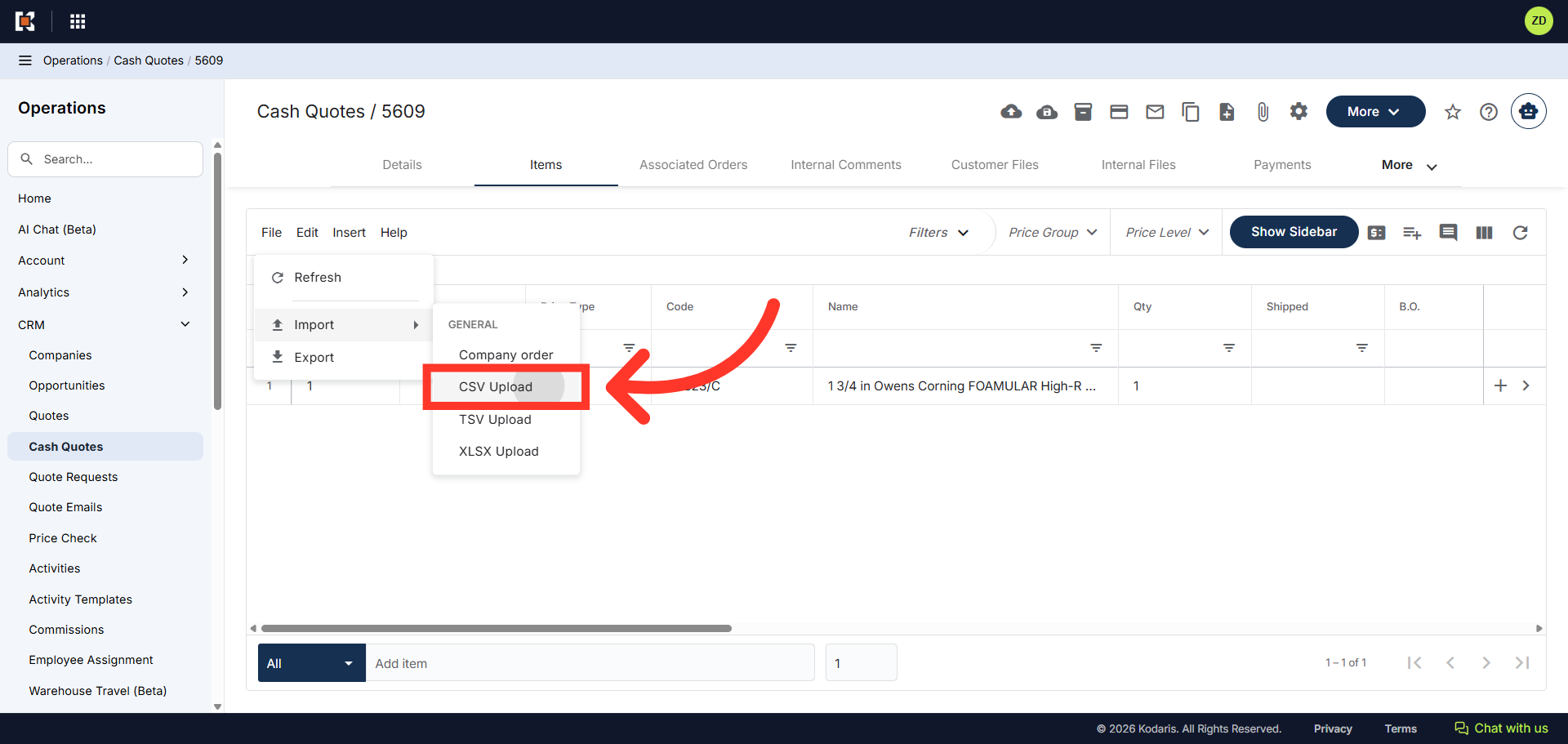Go to the next results page
Image resolution: width=1568 pixels, height=744 pixels.
pyautogui.click(x=1486, y=662)
